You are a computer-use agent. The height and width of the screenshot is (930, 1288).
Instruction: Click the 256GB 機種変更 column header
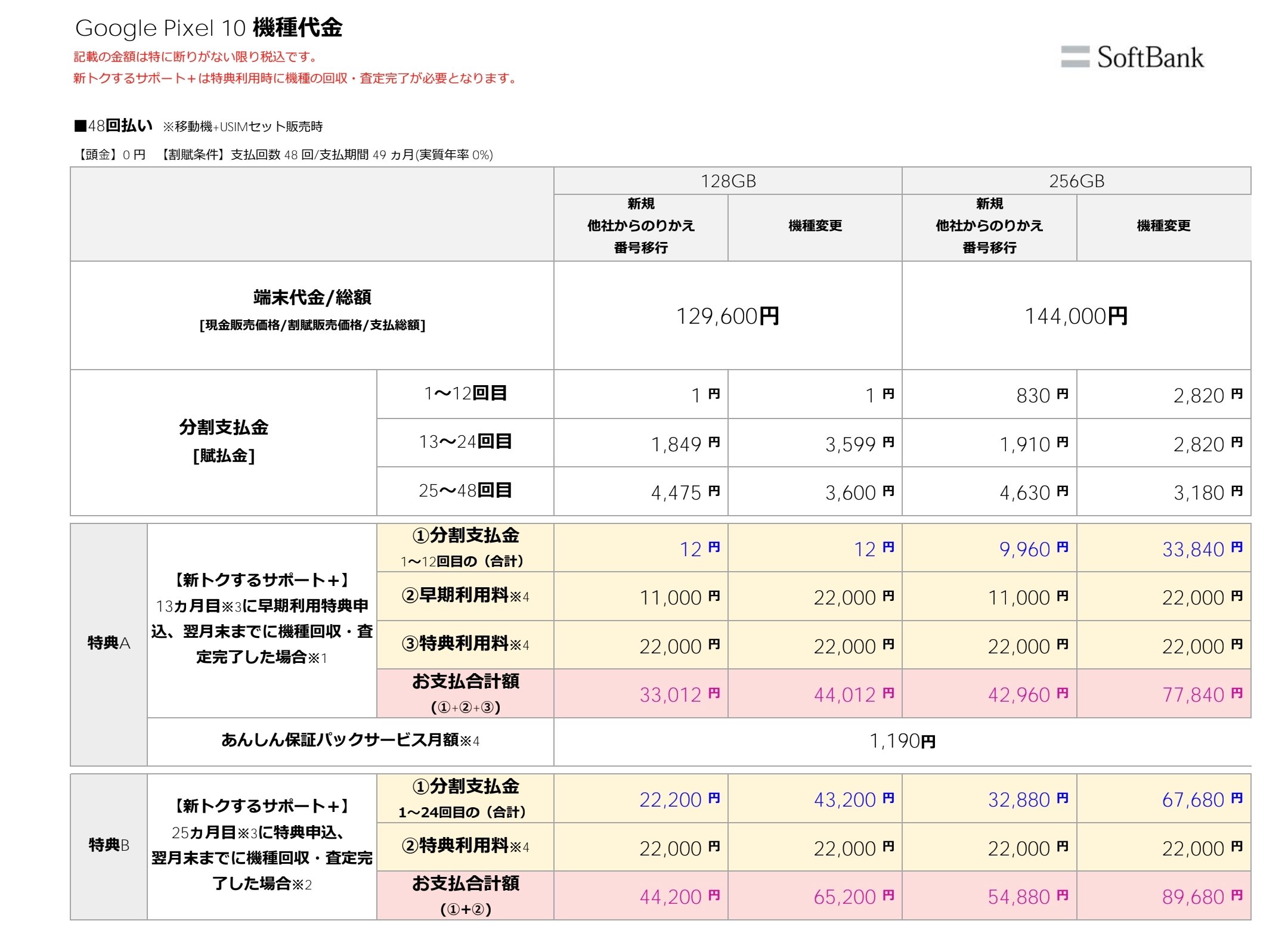[x=1163, y=226]
